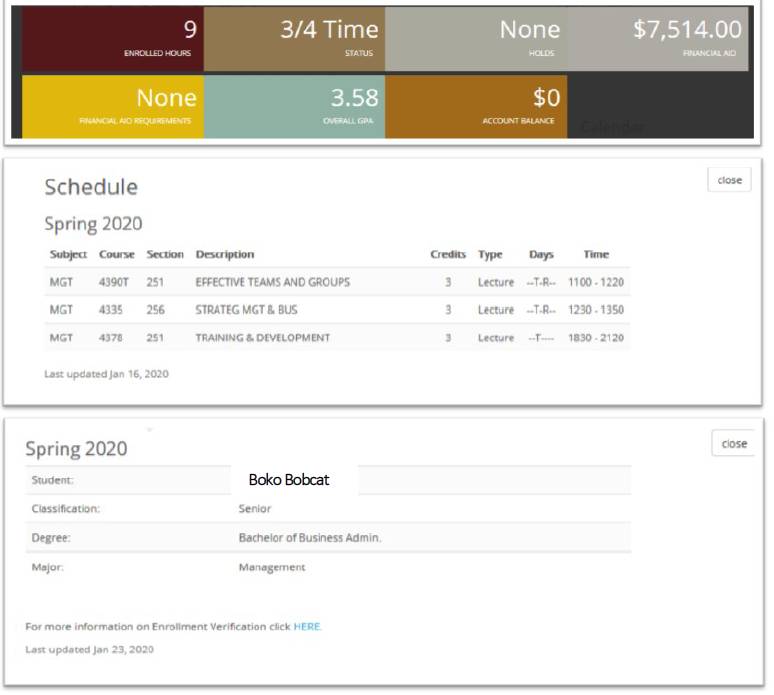Screen dimensions: 774x695
Task: Click the Days column header
Action: [x=541, y=254]
